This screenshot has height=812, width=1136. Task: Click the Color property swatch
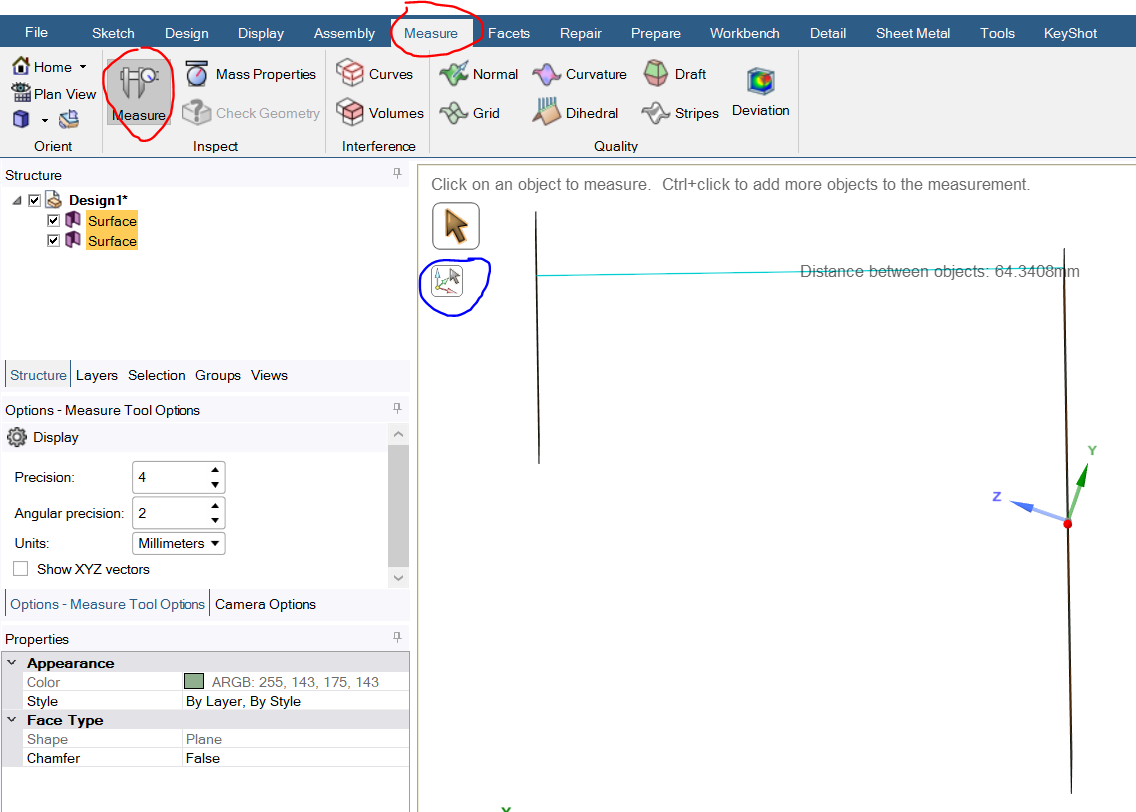point(193,681)
